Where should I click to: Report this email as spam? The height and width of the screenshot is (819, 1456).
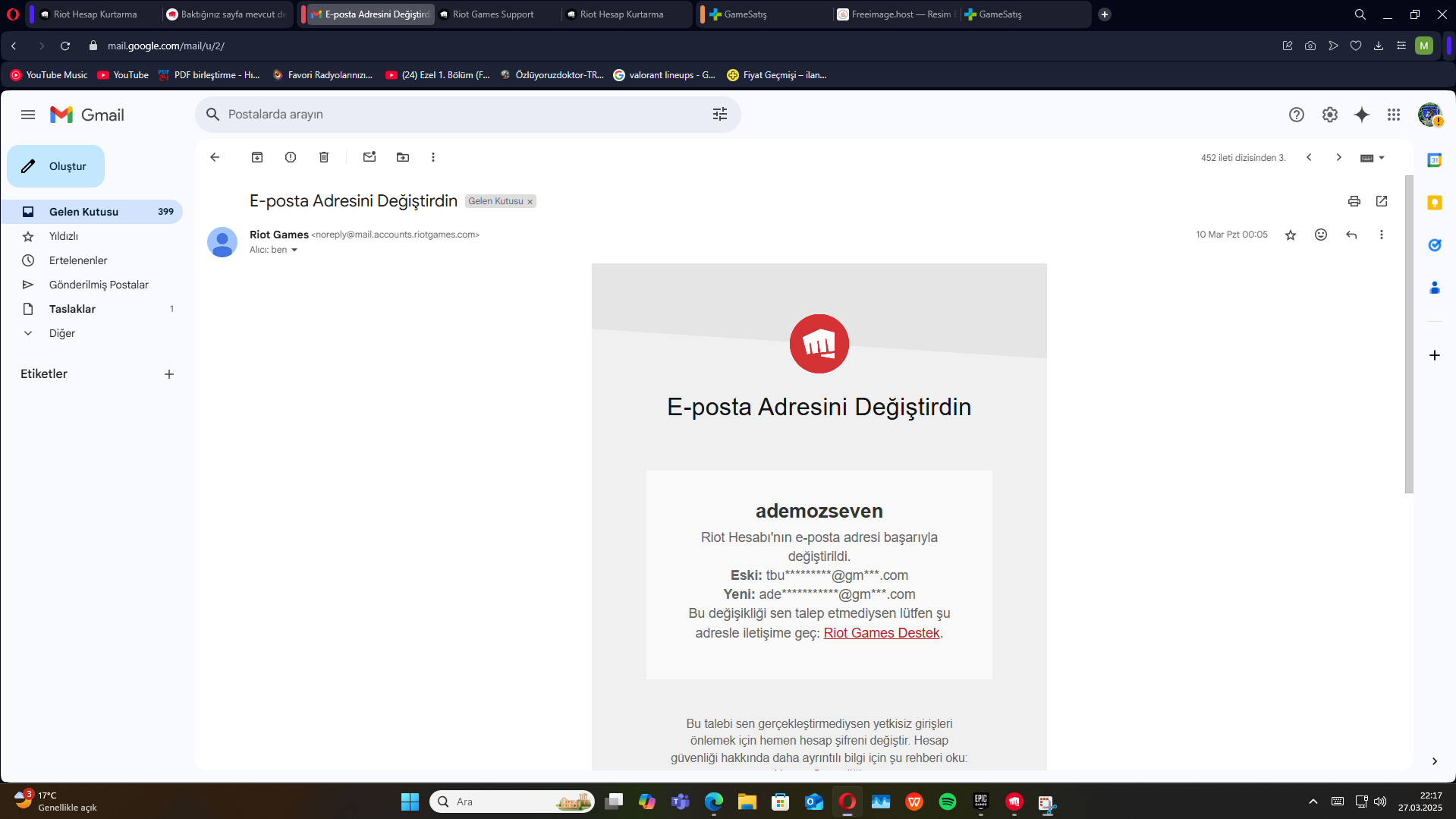pos(291,157)
